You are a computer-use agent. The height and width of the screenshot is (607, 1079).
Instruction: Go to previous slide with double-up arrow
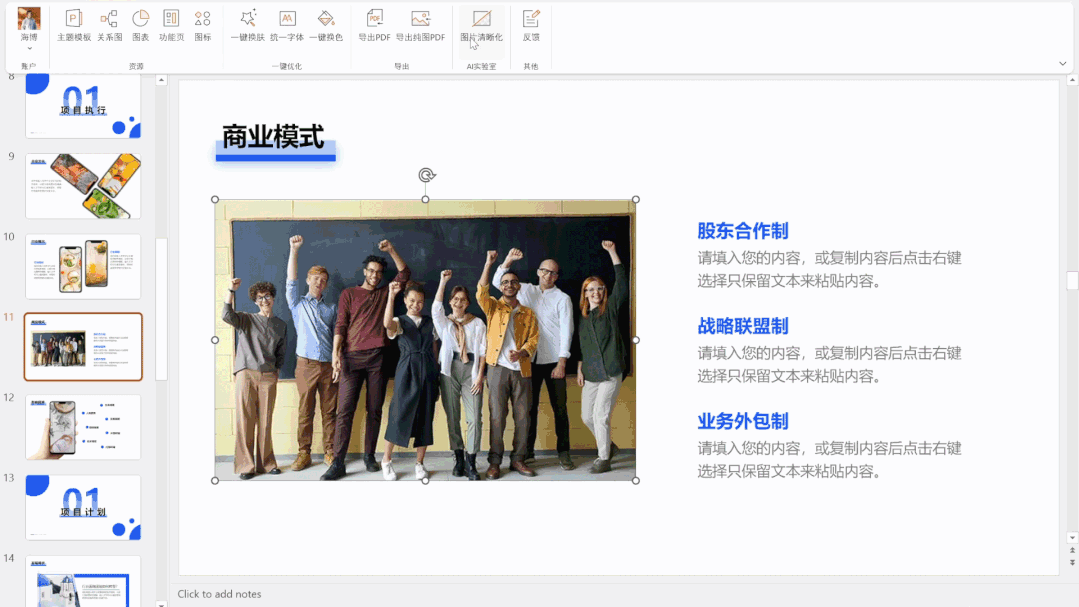click(1072, 551)
